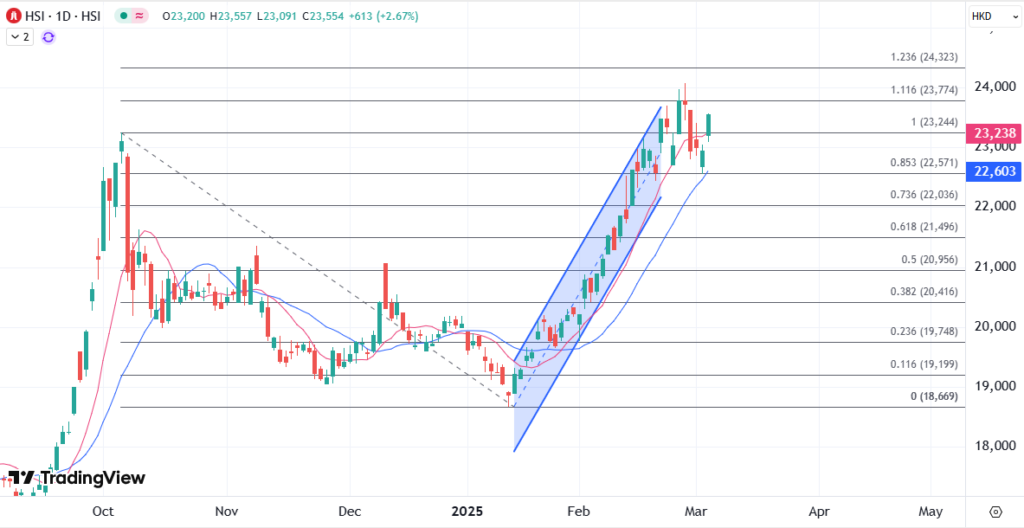Click the red 23,238 price label
The image size is (1024, 528).
click(x=995, y=133)
